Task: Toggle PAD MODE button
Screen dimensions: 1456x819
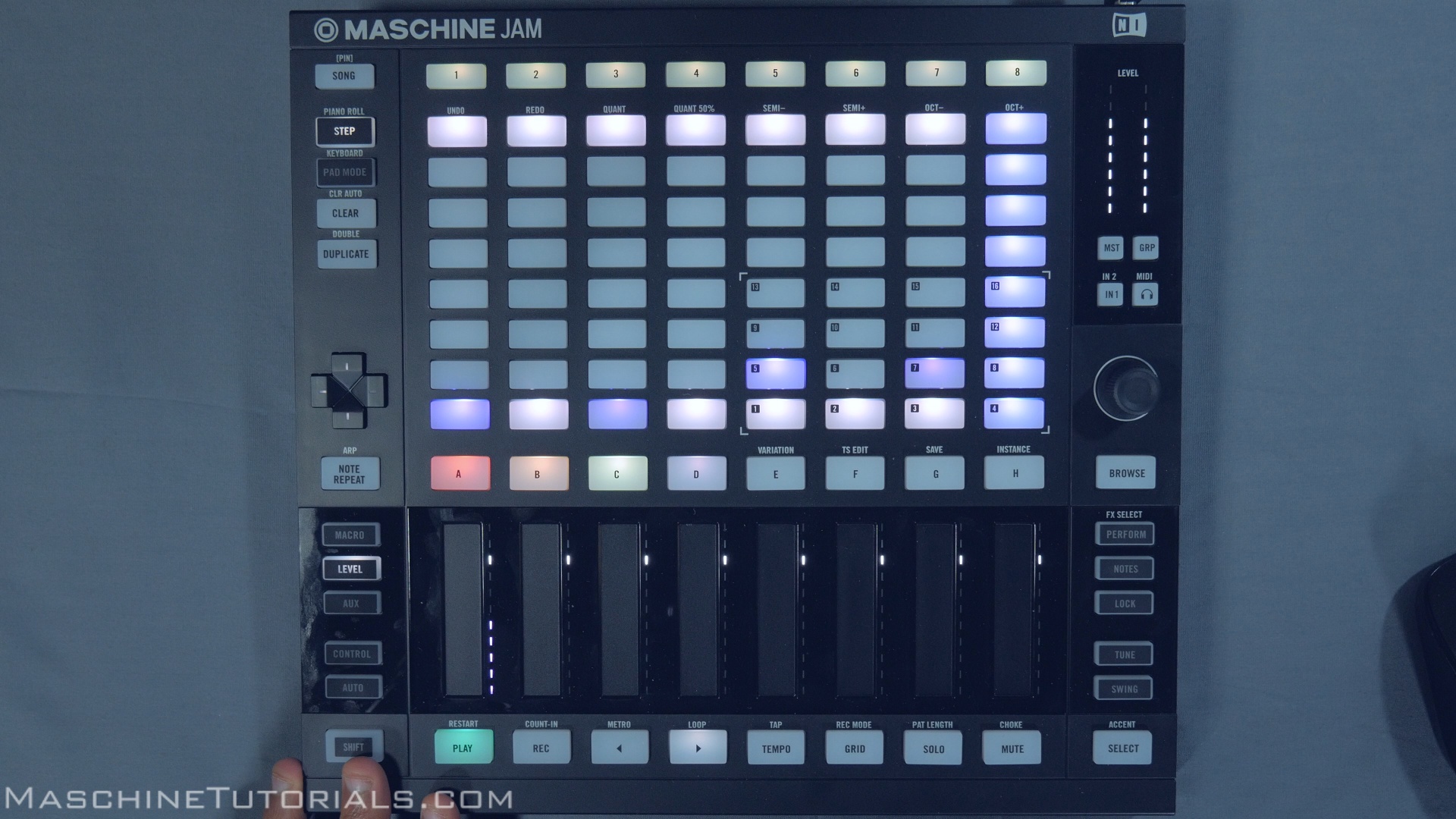Action: 345,172
